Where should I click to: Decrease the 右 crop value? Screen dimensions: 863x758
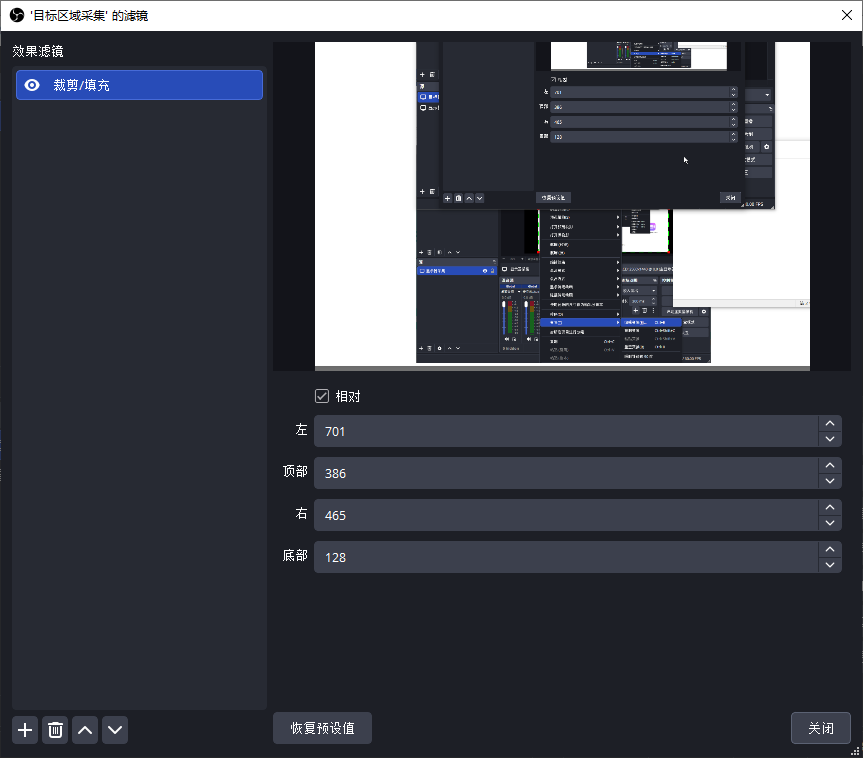pos(830,523)
